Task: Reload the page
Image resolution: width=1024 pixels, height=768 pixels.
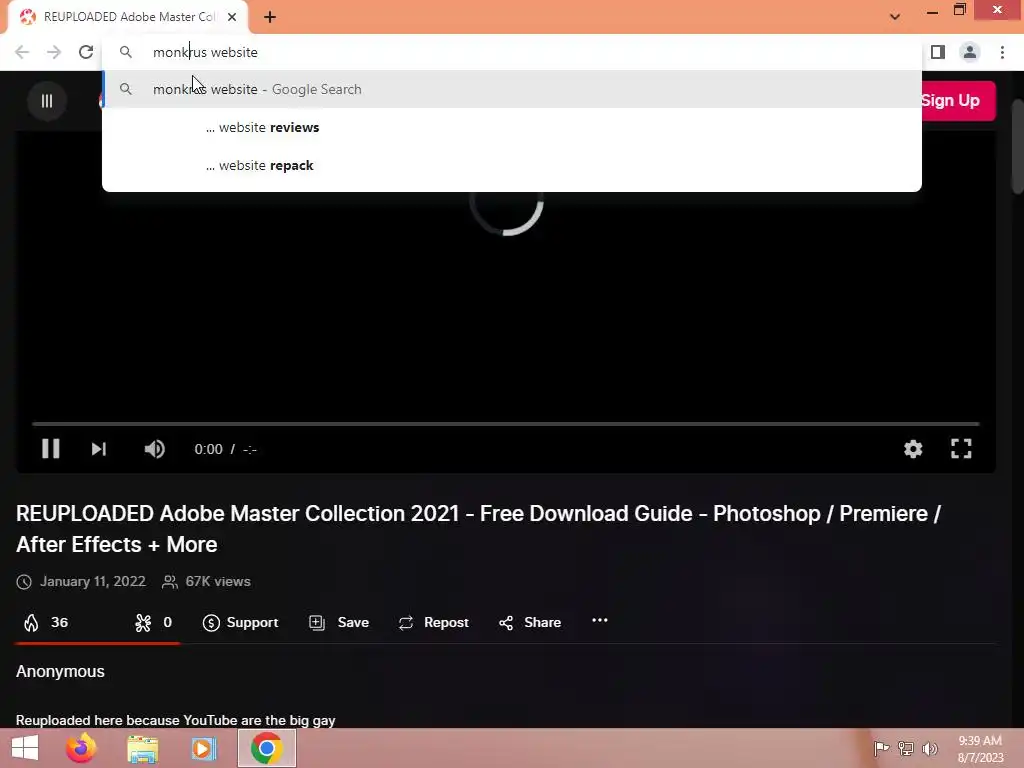Action: tap(86, 52)
